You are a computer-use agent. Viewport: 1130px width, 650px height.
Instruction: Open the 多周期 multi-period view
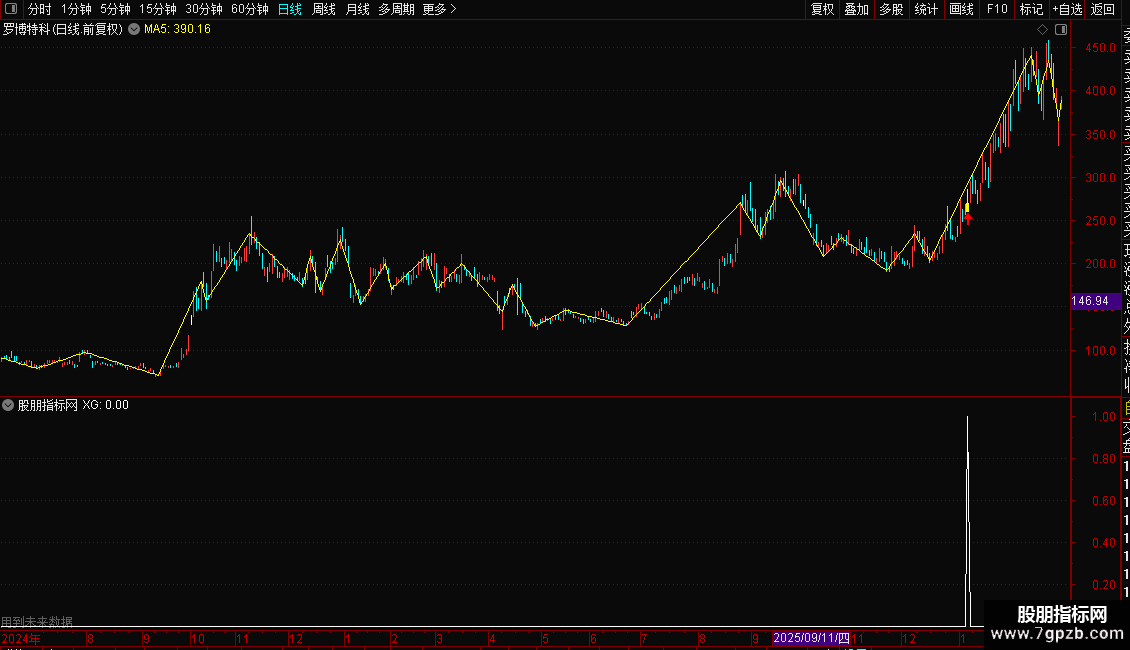[396, 9]
